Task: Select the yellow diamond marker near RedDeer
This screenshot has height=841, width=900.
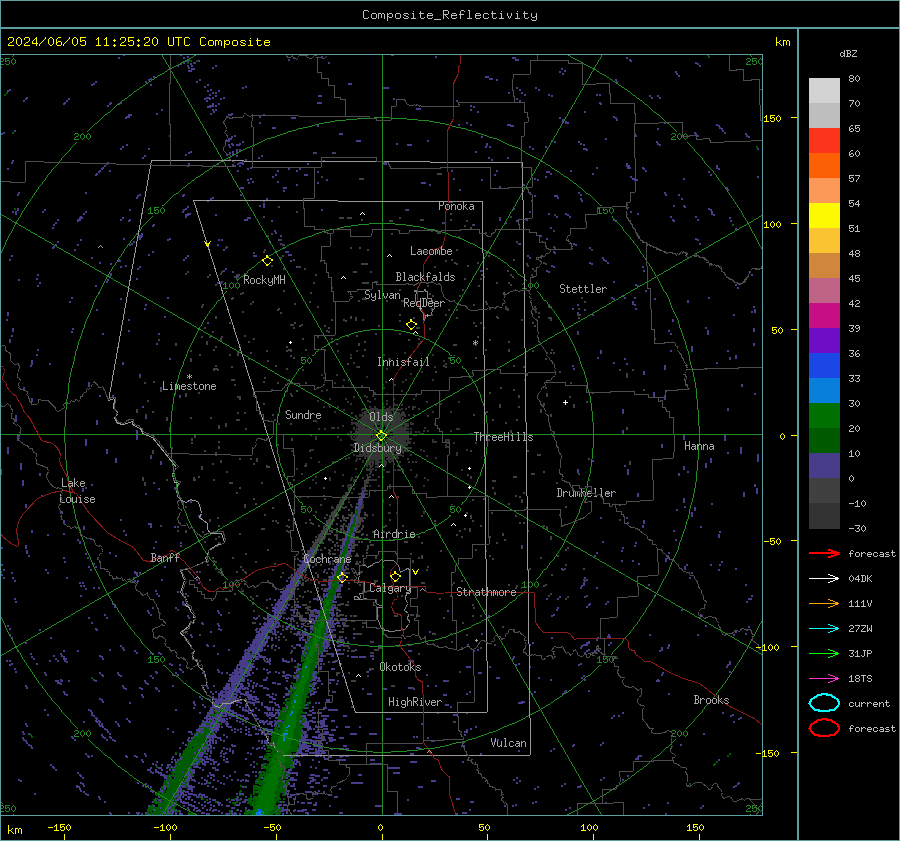Action: (x=411, y=324)
